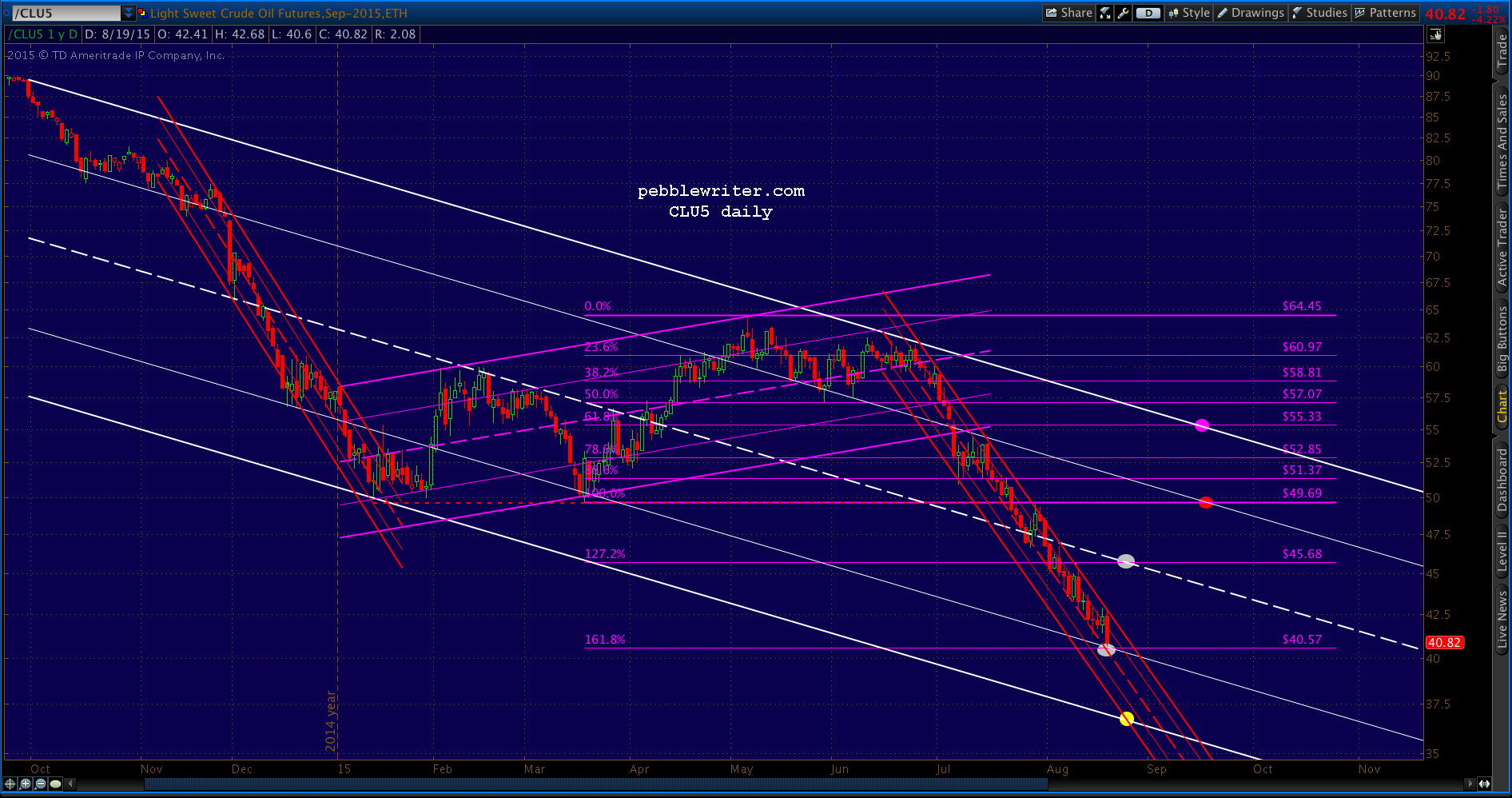Viewport: 1512px width, 798px height.
Task: Switch to the Active Trader side tab
Action: click(1502, 248)
